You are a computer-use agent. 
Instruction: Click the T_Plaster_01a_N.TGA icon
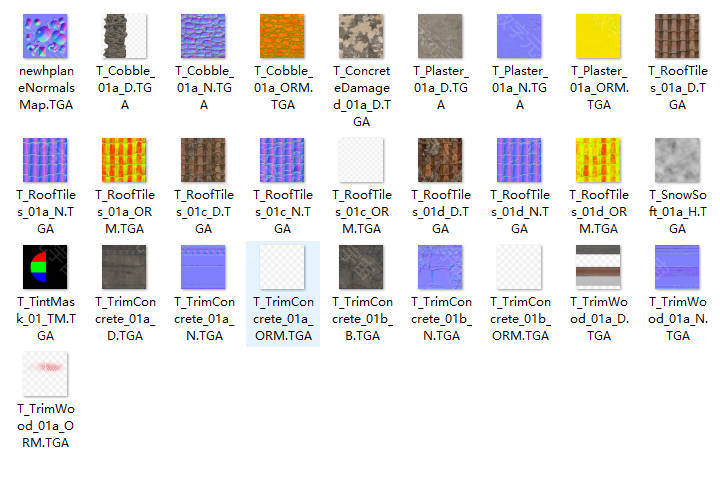[x=519, y=36]
